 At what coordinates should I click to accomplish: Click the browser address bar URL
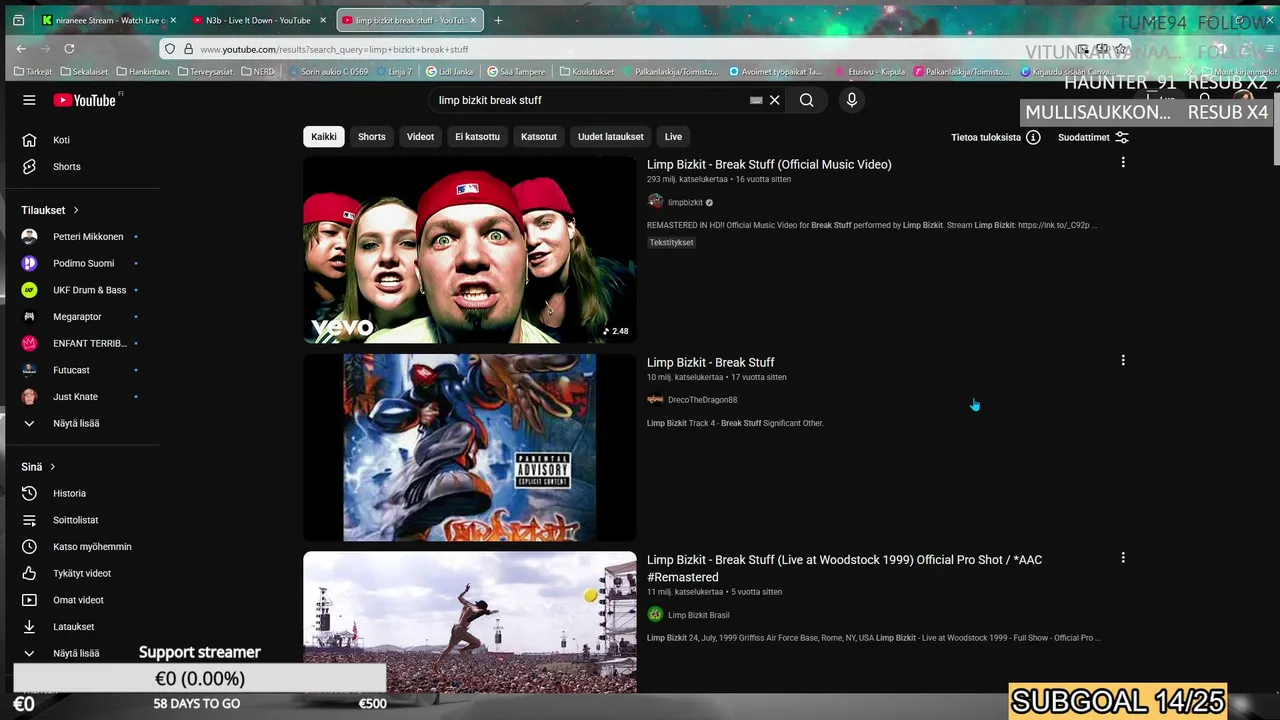pyautogui.click(x=334, y=49)
